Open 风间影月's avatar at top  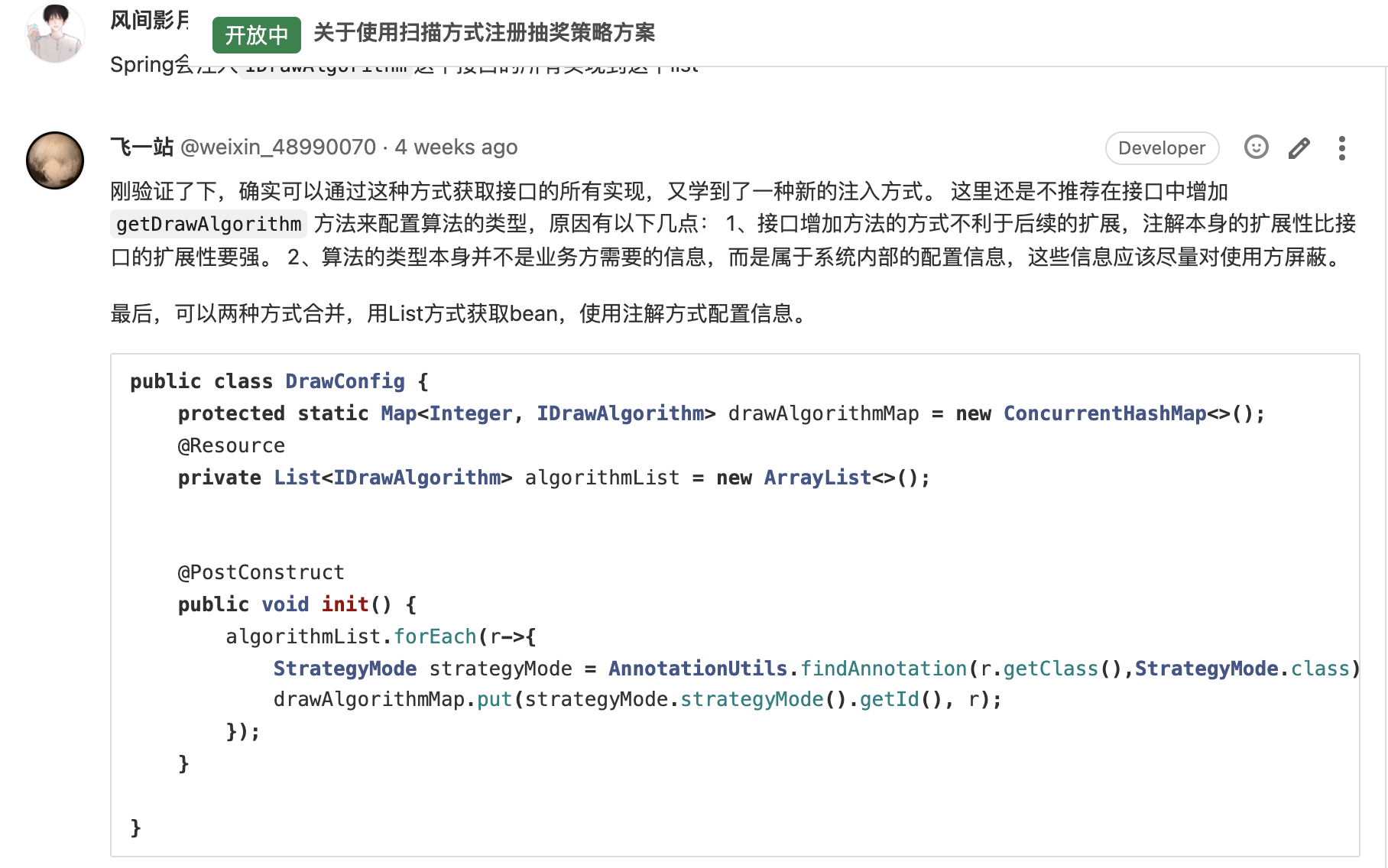(x=55, y=32)
